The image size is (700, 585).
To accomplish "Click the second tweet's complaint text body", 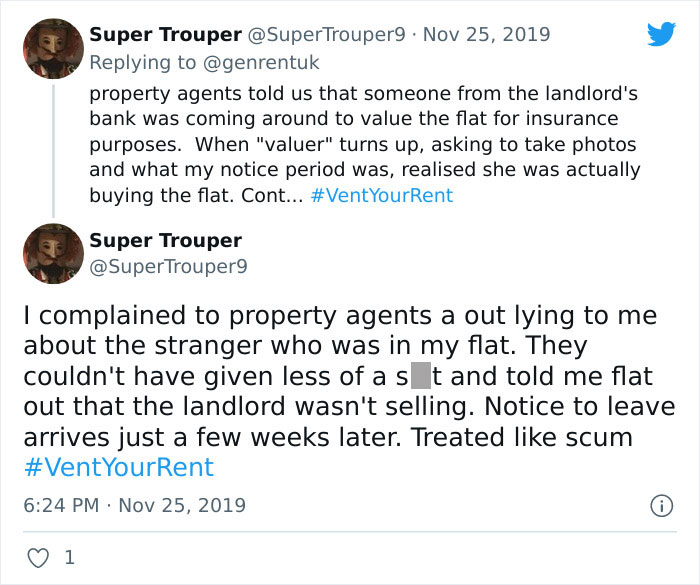I will [x=340, y=376].
